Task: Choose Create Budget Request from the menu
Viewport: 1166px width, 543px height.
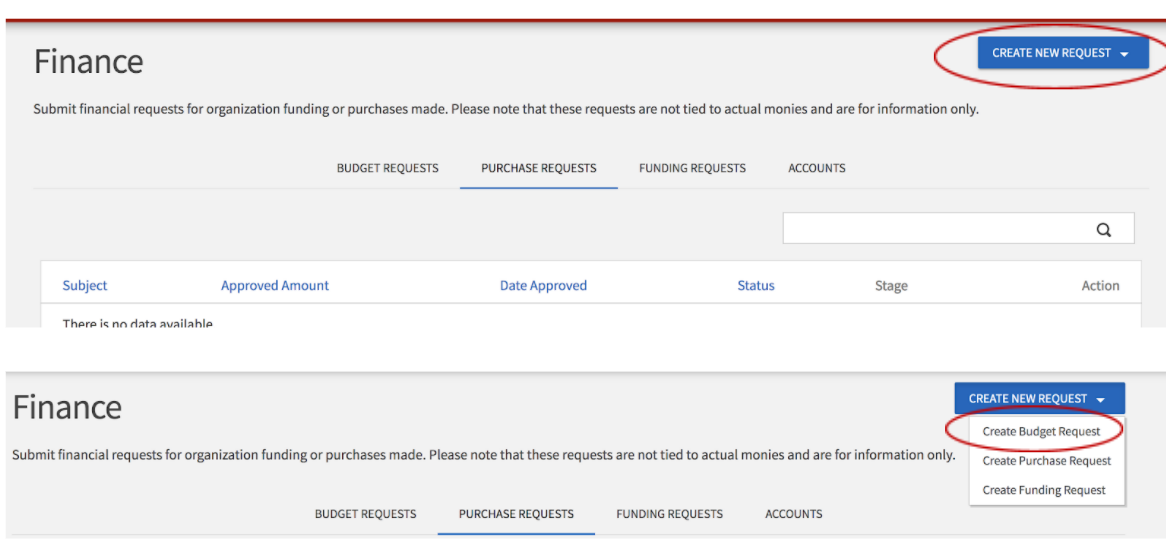Action: 1041,431
